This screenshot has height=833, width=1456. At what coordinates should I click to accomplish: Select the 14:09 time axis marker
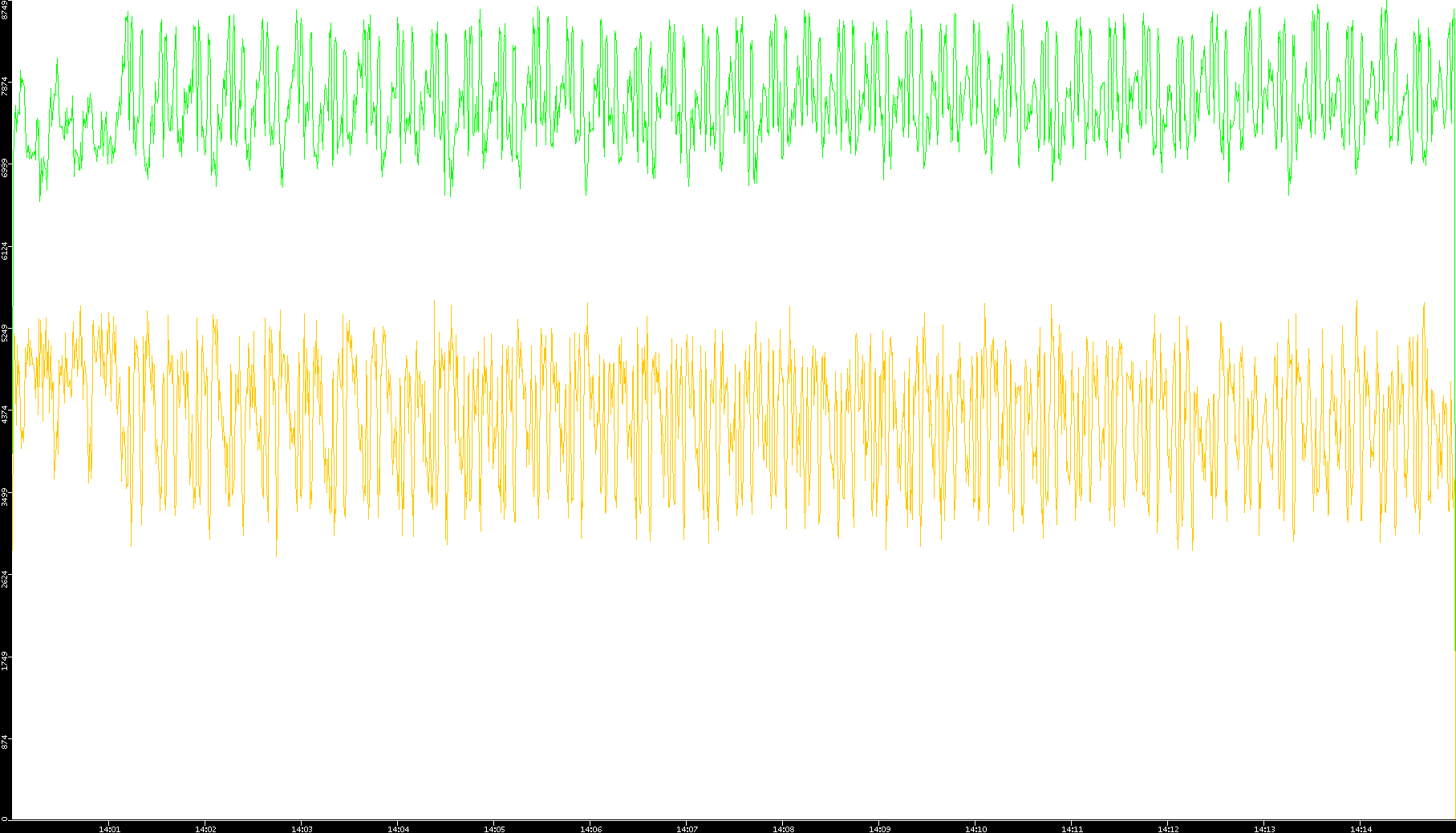[x=879, y=829]
